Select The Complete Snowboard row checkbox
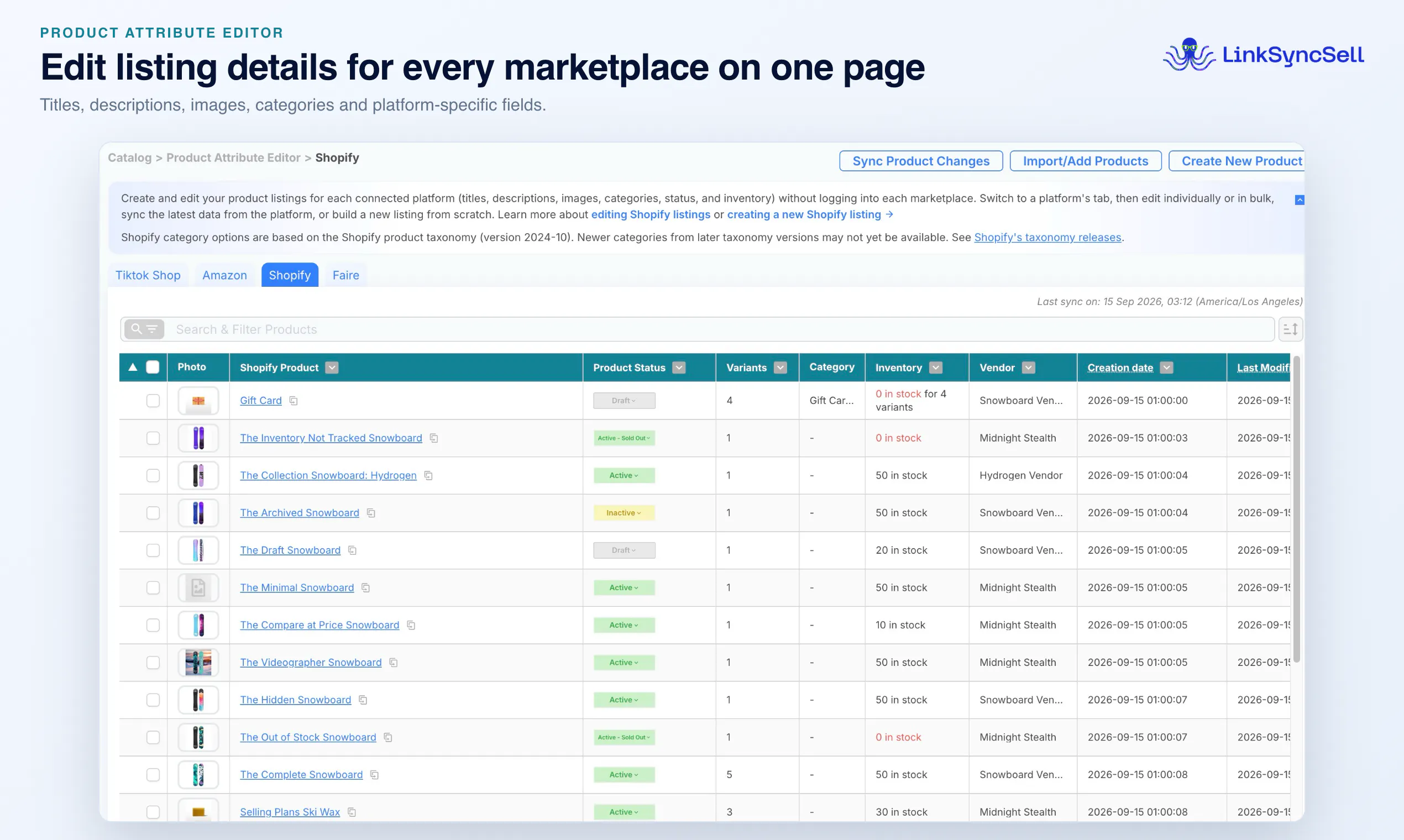This screenshot has width=1404, height=840. pyautogui.click(x=153, y=774)
